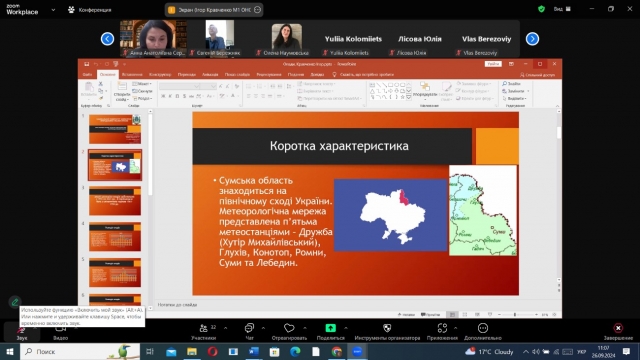The height and width of the screenshot is (360, 640).
Task: Open the Приложения apps icon
Action: pyautogui.click(x=442, y=328)
